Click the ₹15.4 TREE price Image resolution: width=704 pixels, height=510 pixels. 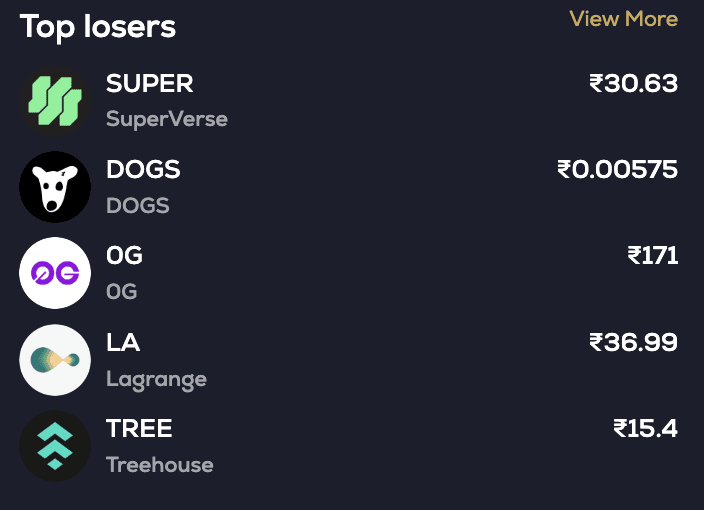pos(645,429)
